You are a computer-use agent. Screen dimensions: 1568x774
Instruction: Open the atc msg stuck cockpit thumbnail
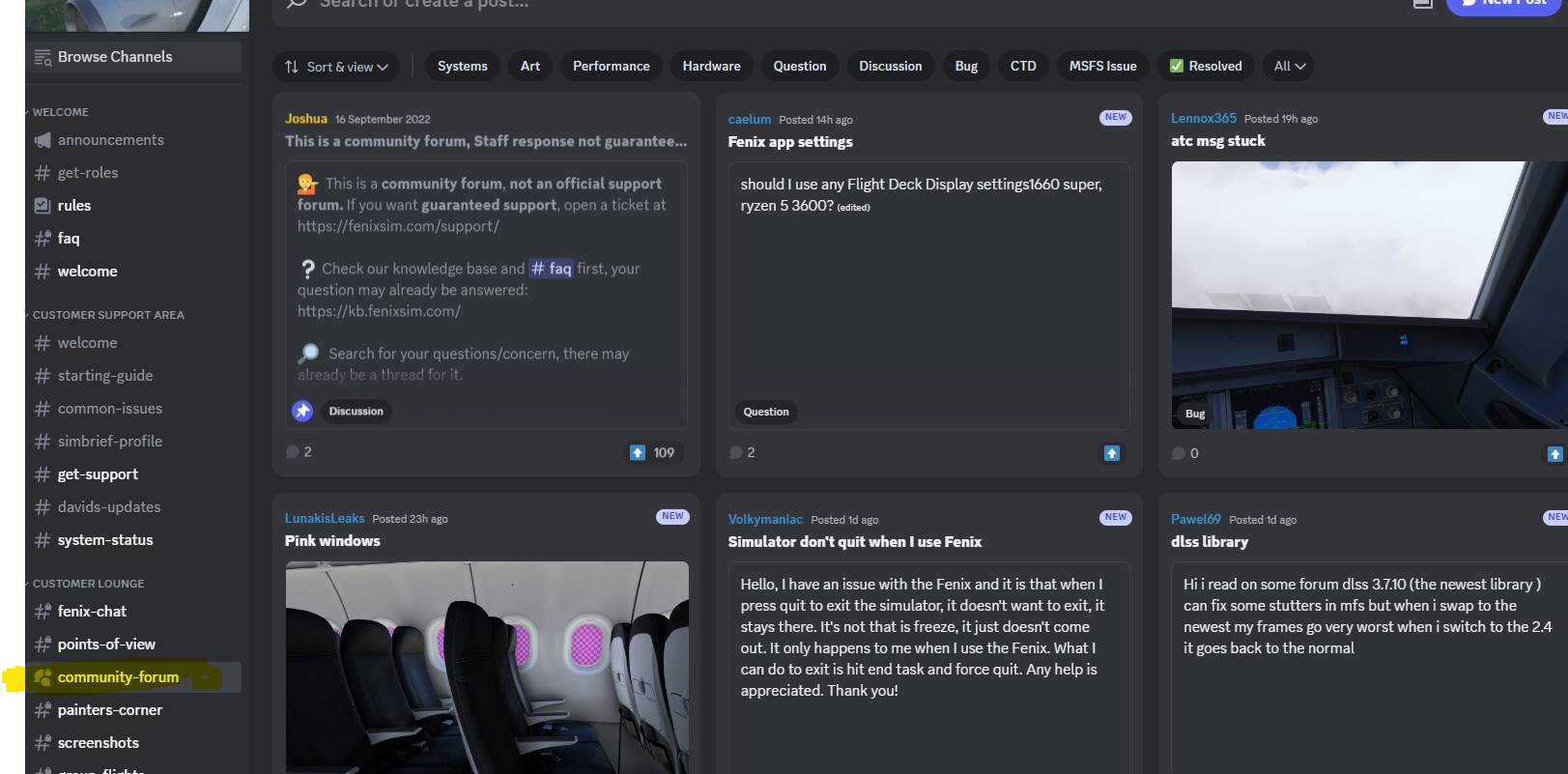tap(1369, 295)
